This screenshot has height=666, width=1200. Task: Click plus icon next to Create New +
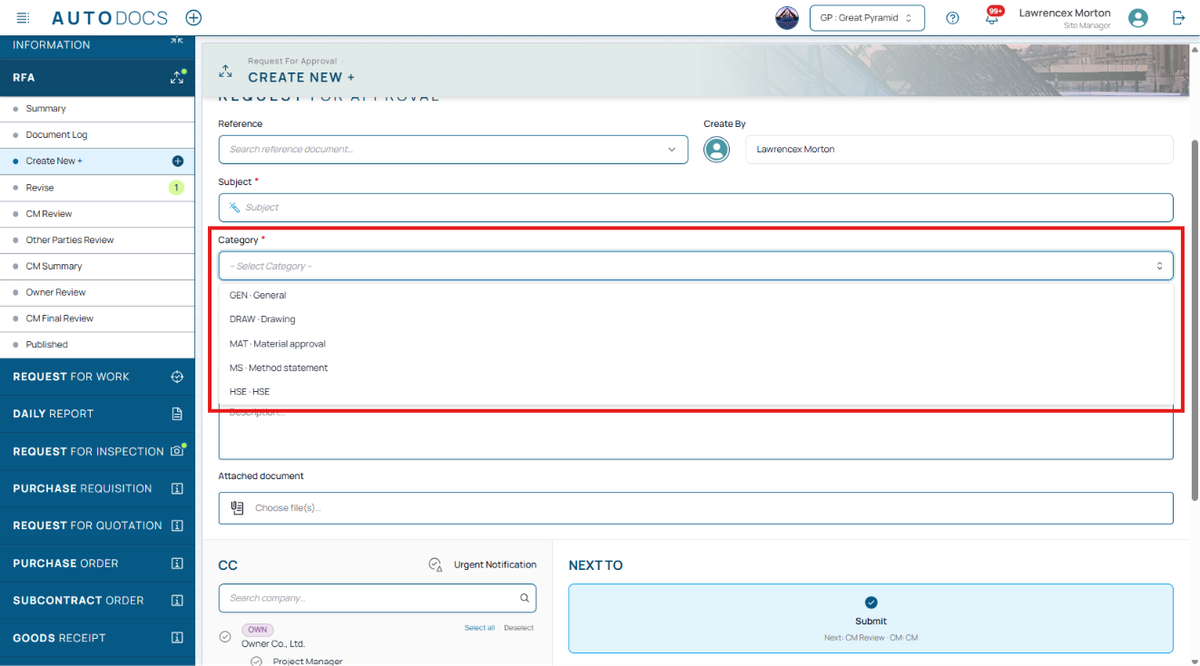(178, 161)
